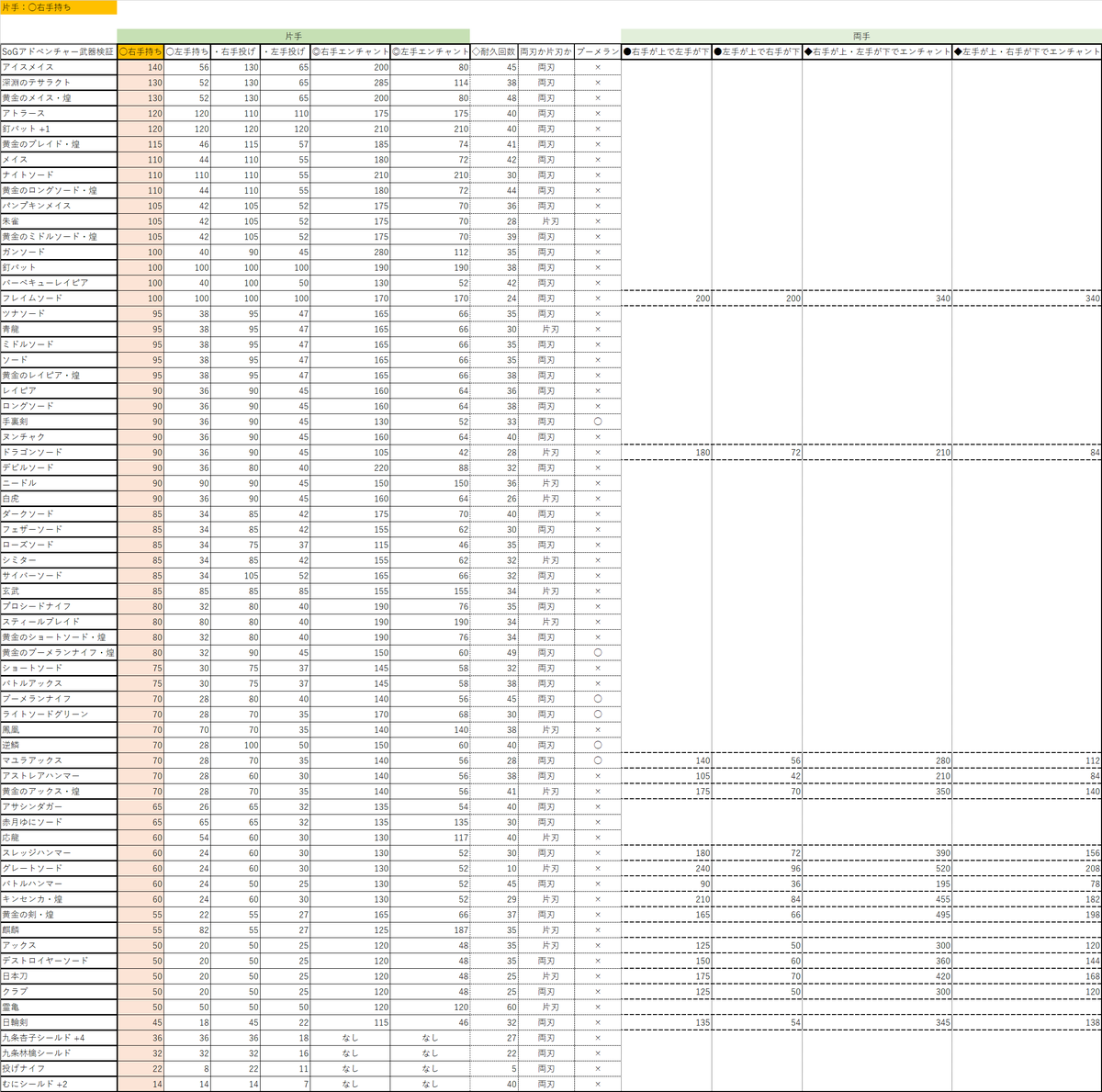Image resolution: width=1102 pixels, height=1092 pixels.
Task: Select the 'アイスメイス' weapon name cell
Action: coord(59,67)
